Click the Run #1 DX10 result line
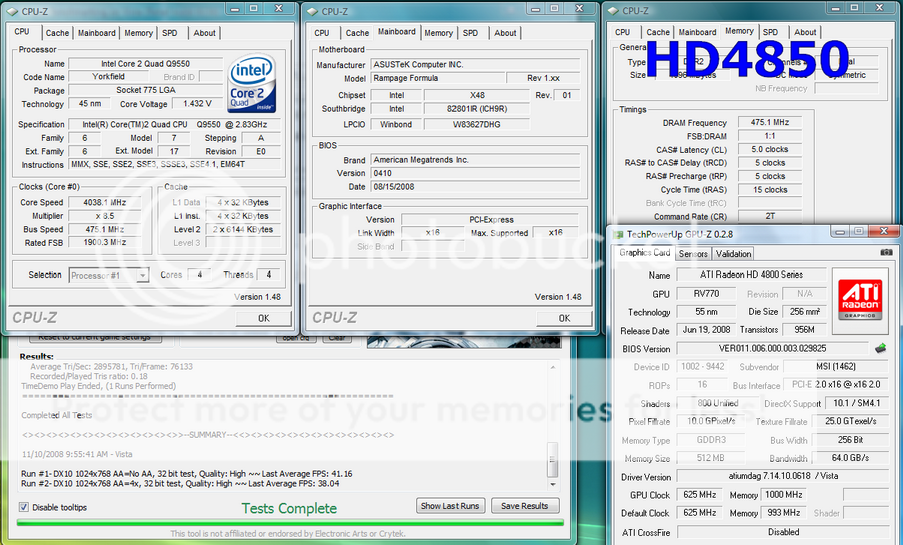Image resolution: width=903 pixels, height=545 pixels. coord(187,474)
